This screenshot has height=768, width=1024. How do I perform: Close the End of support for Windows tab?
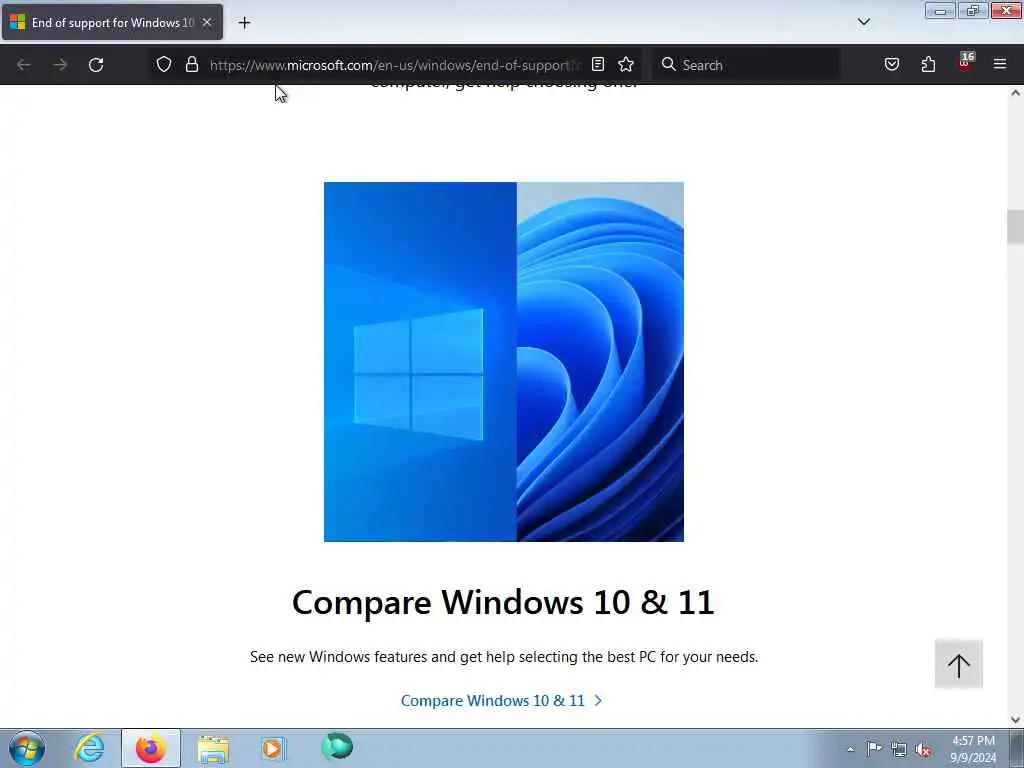tap(207, 22)
